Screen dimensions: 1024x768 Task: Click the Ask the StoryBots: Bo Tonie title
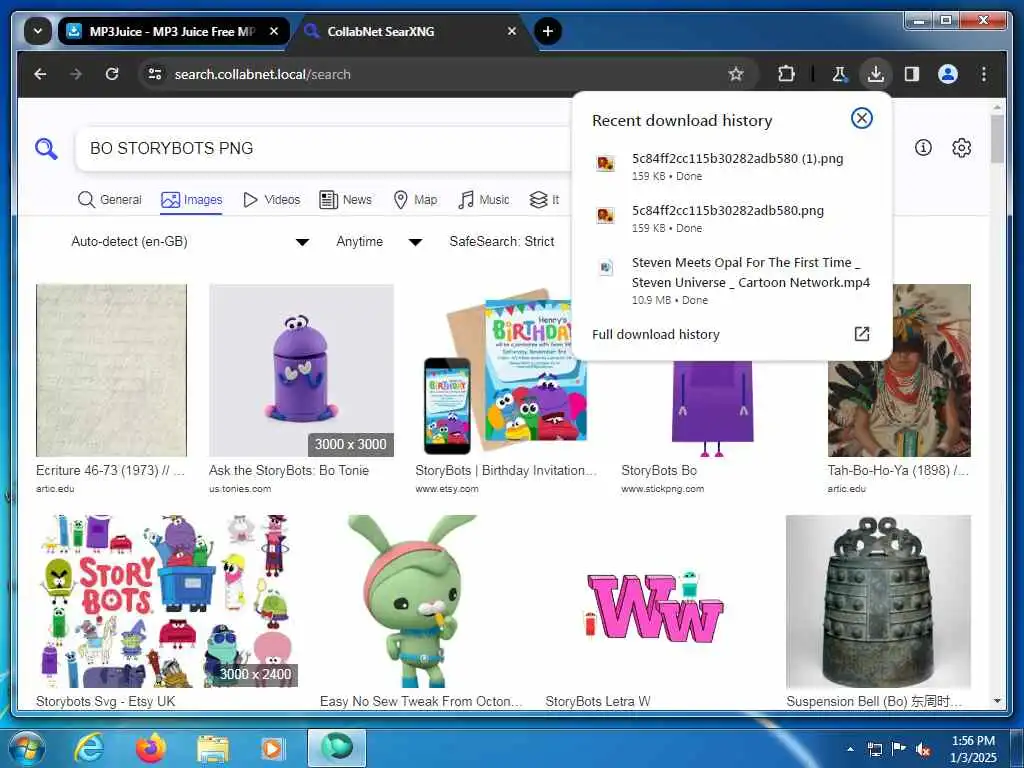pos(289,470)
